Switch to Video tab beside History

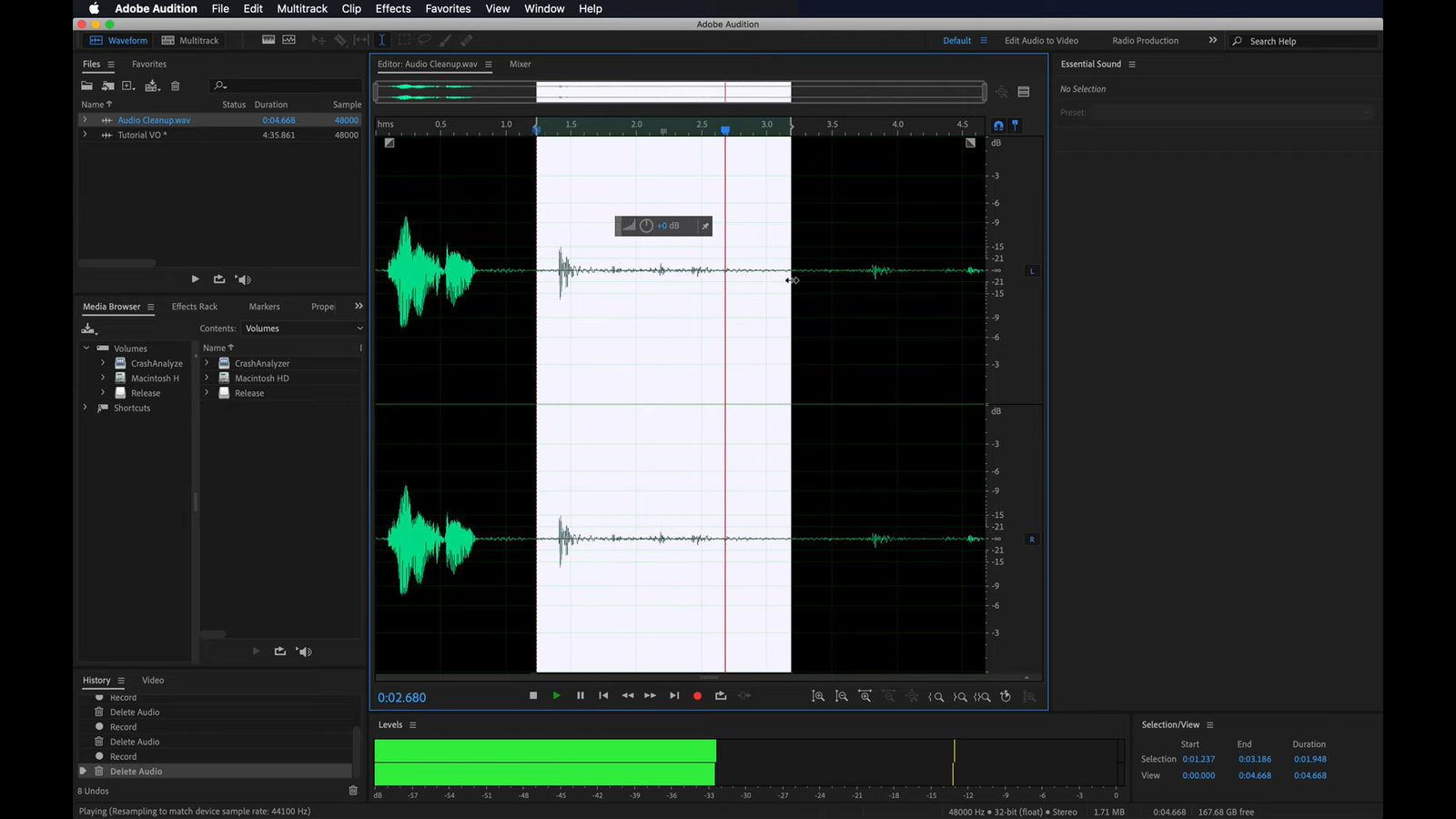pyautogui.click(x=153, y=681)
